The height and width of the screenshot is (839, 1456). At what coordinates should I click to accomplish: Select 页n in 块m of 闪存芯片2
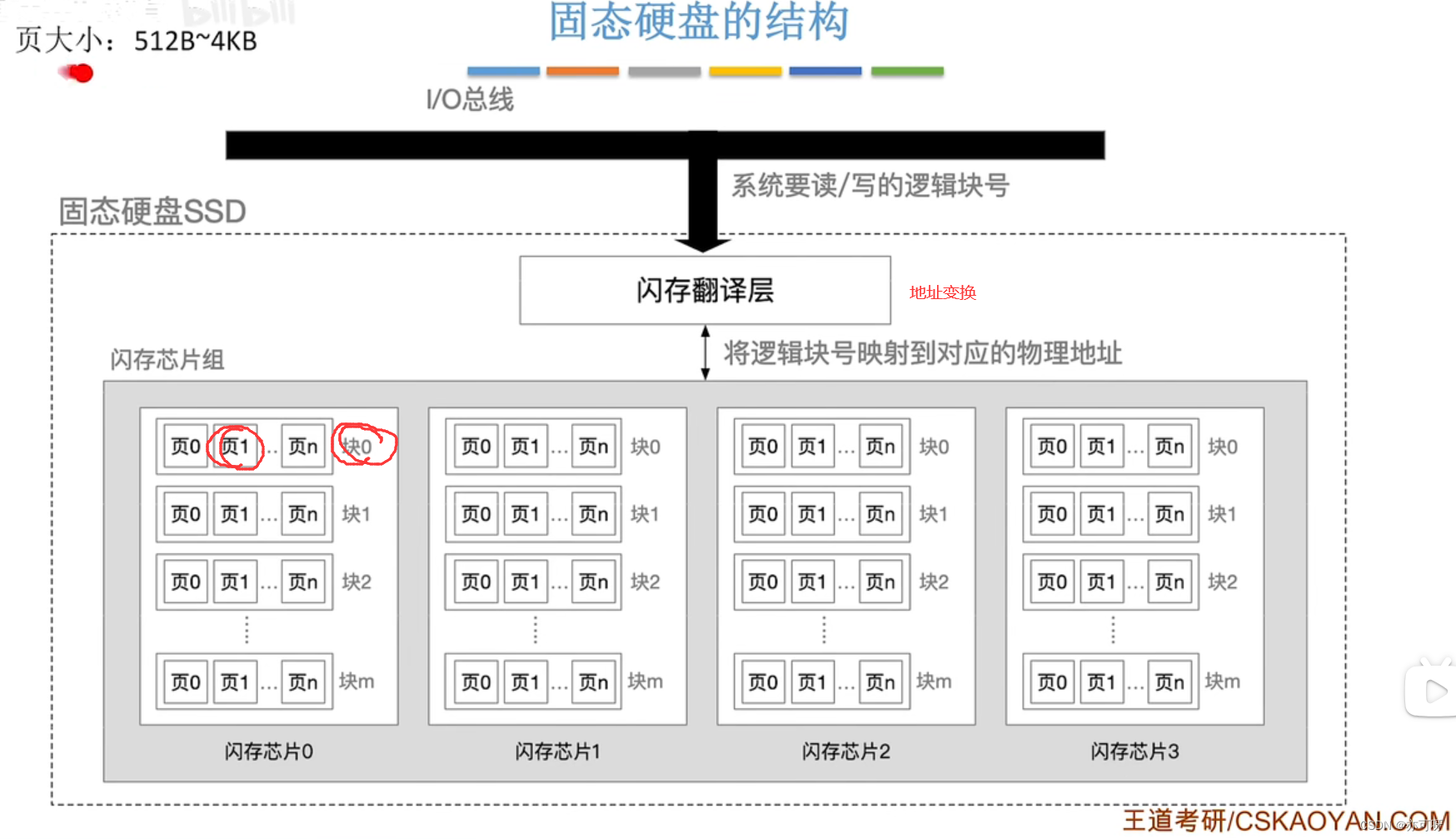[880, 682]
